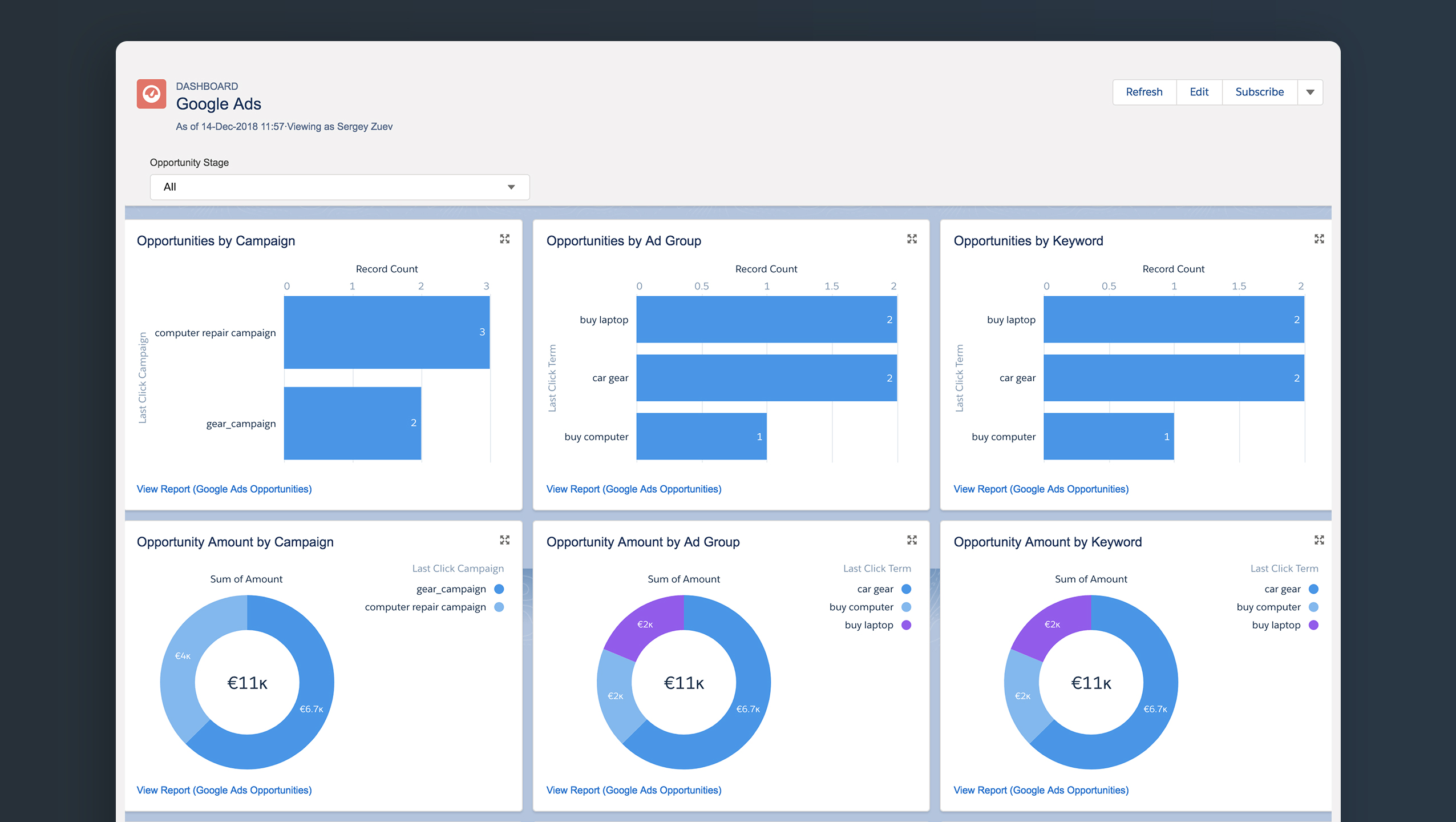This screenshot has height=822, width=1456.
Task: Click the Edit dashboard button
Action: coord(1199,92)
